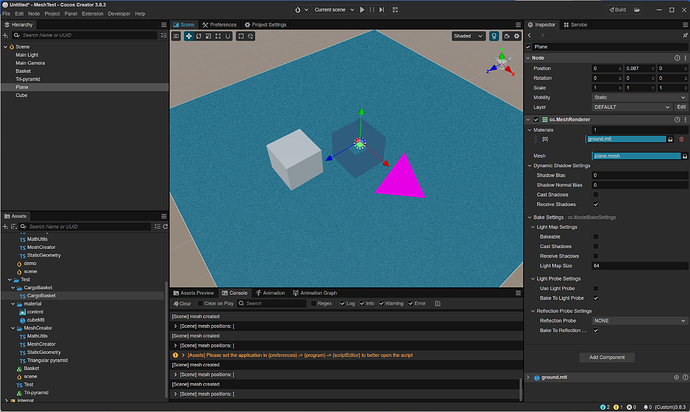Toggle the Warning log filter
The height and width of the screenshot is (412, 690).
[381, 304]
